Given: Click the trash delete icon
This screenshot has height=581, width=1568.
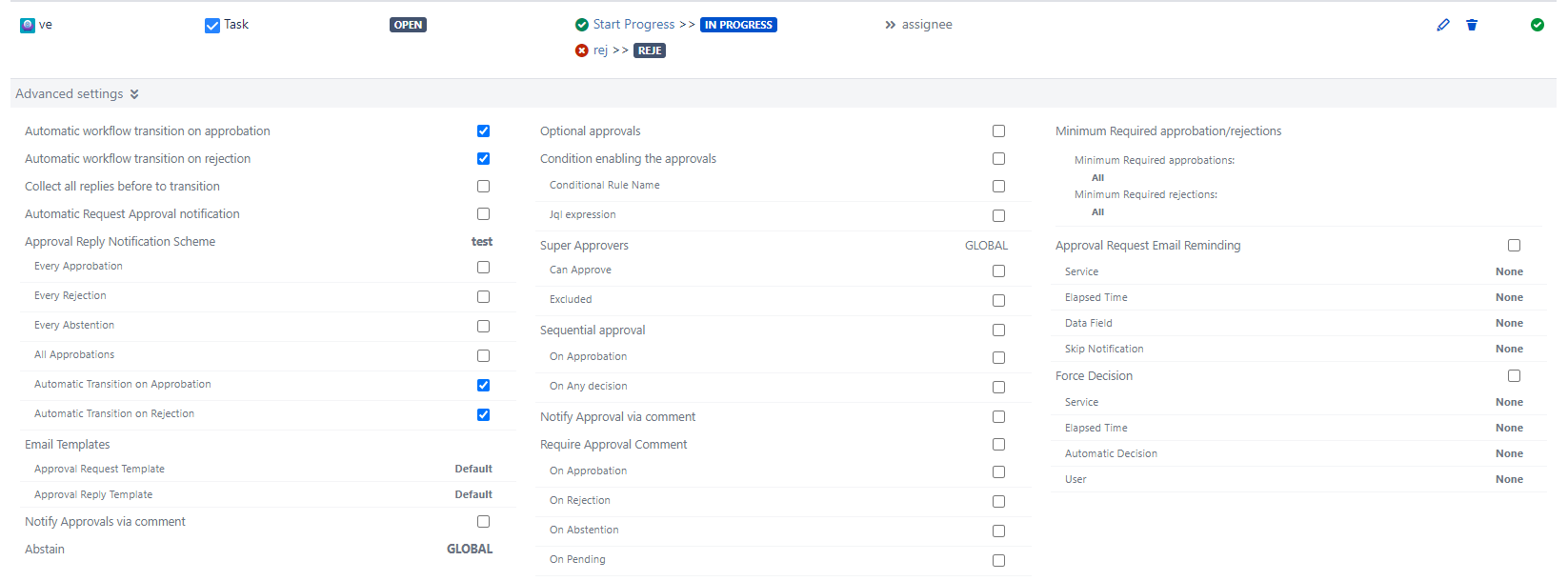Looking at the screenshot, I should pyautogui.click(x=1472, y=25).
